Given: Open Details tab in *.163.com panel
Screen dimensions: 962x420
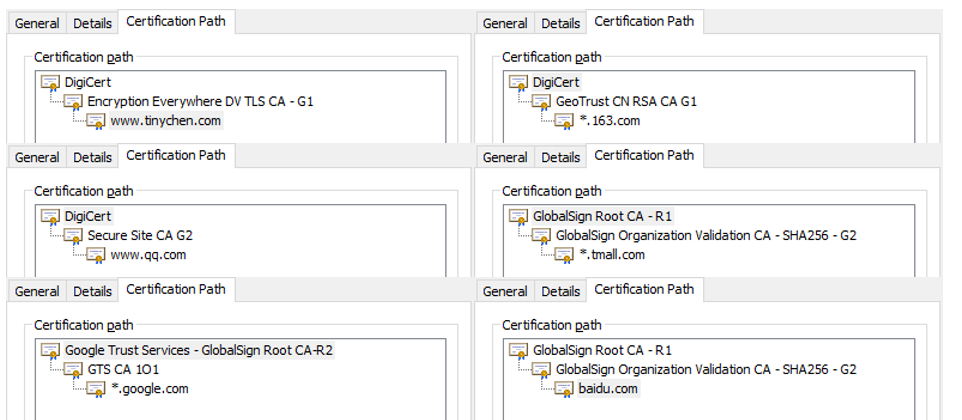Looking at the screenshot, I should (561, 23).
